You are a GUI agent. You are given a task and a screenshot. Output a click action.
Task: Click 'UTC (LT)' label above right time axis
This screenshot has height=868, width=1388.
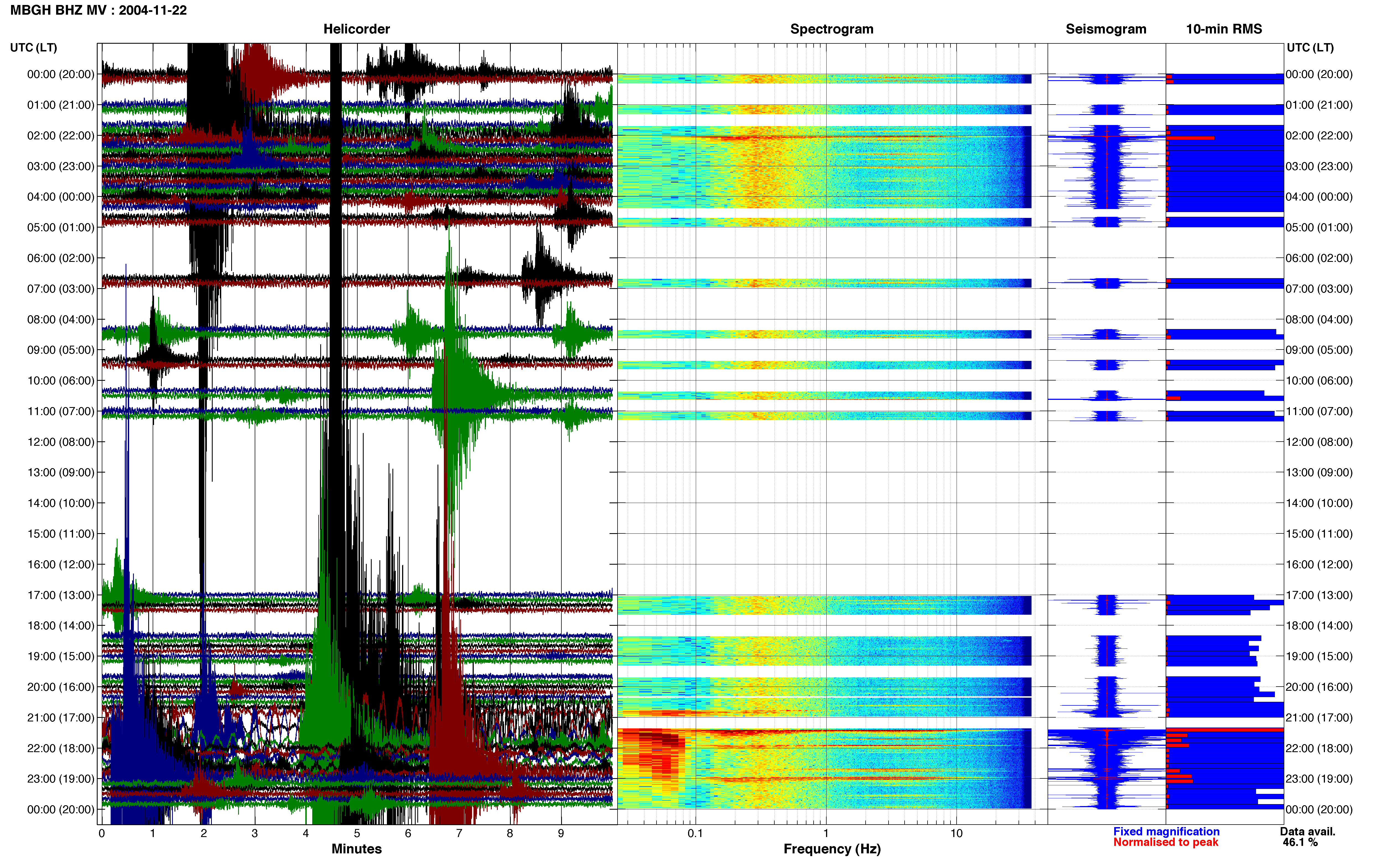[x=1310, y=48]
